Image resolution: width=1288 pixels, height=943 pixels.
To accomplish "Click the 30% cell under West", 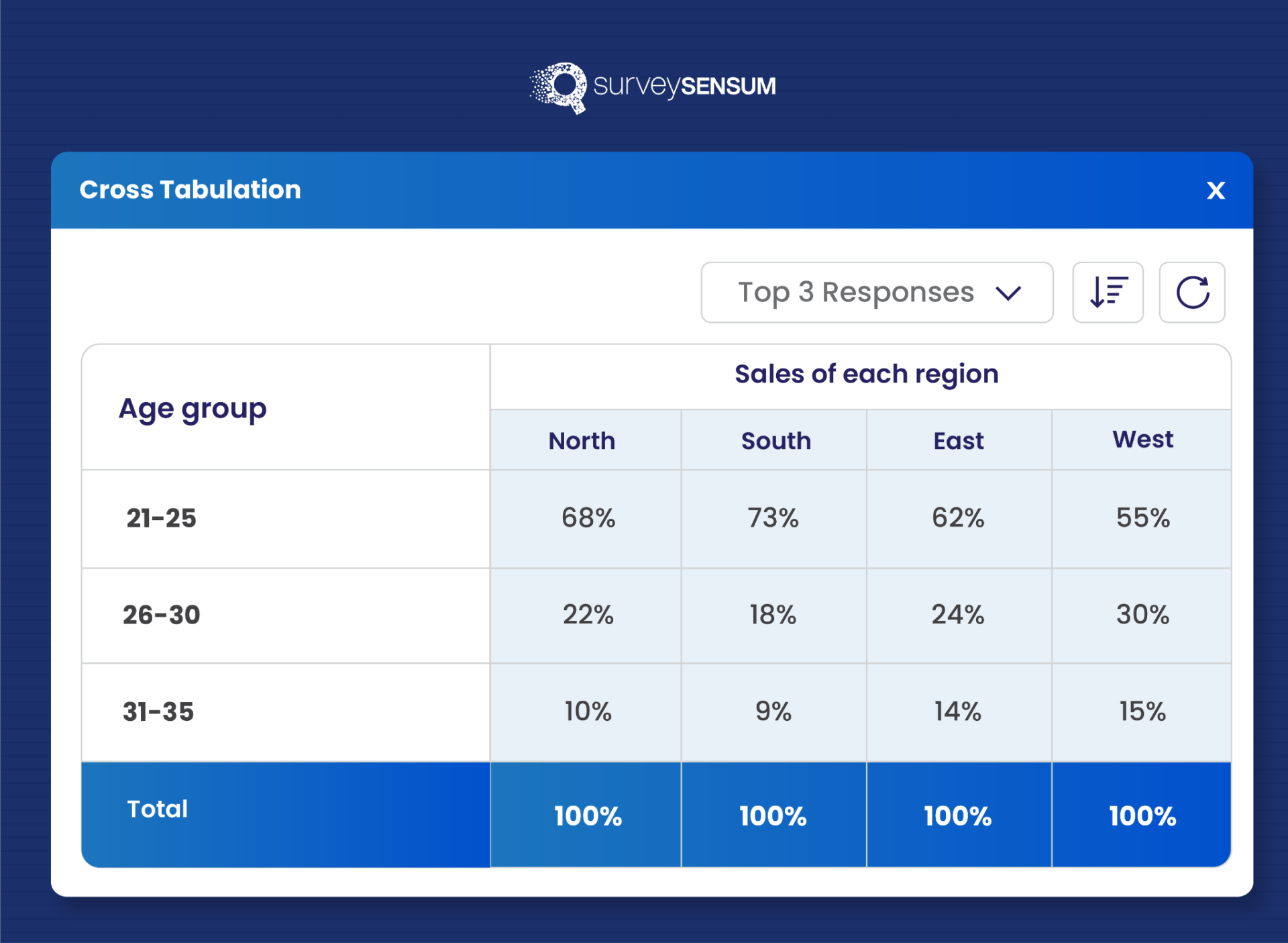I will tap(1142, 615).
